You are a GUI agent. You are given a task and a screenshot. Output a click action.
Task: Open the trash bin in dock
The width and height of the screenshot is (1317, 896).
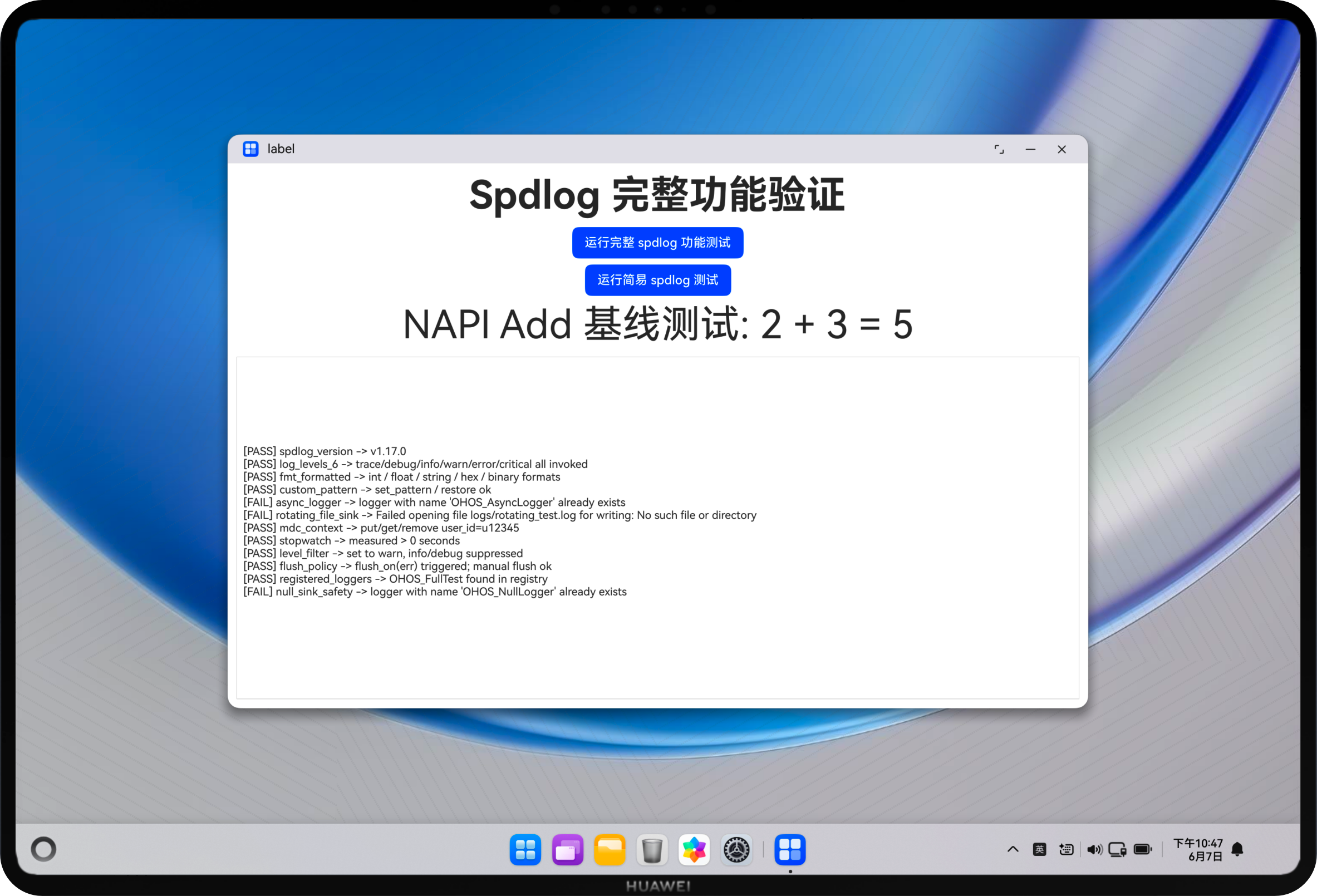pos(652,849)
